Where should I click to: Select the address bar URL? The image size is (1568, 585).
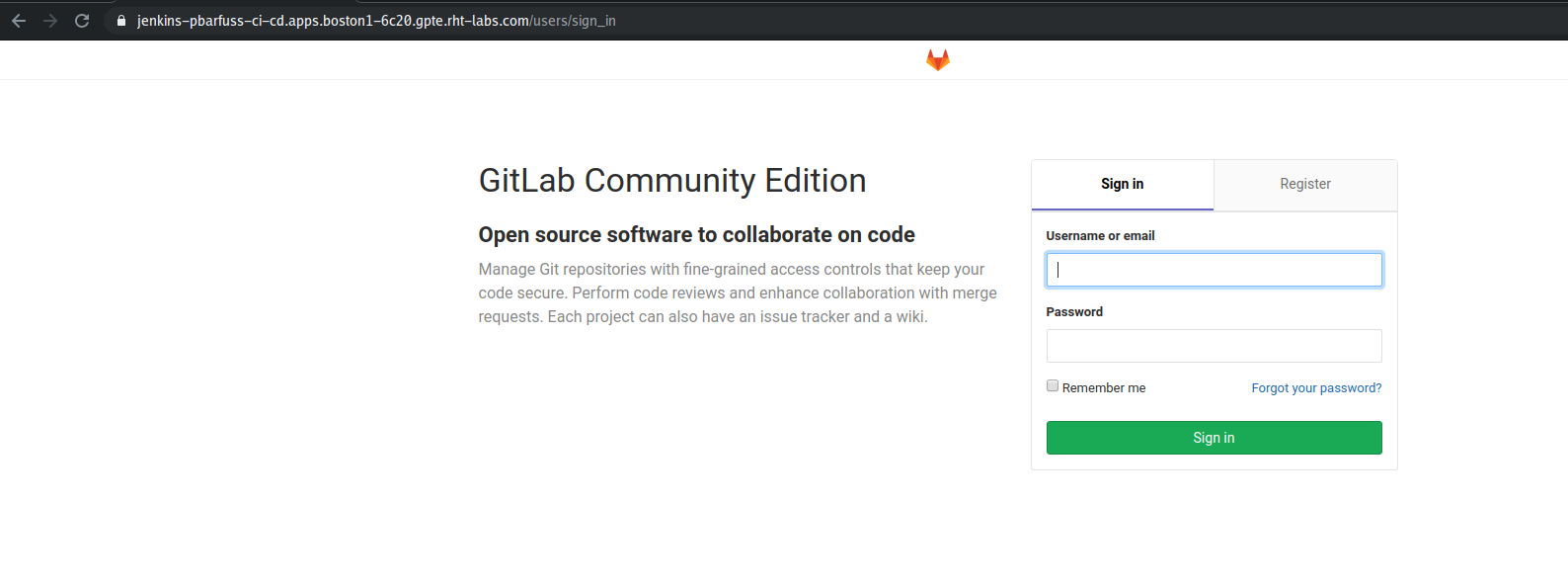pyautogui.click(x=376, y=21)
